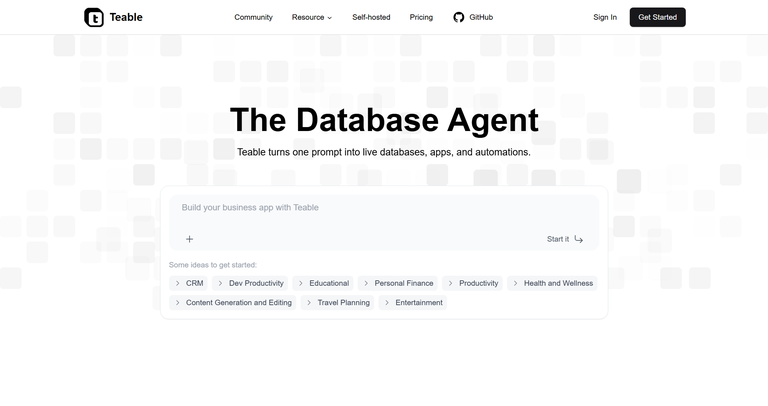
Task: Click the chevron icon beside Educational
Action: coord(301,283)
